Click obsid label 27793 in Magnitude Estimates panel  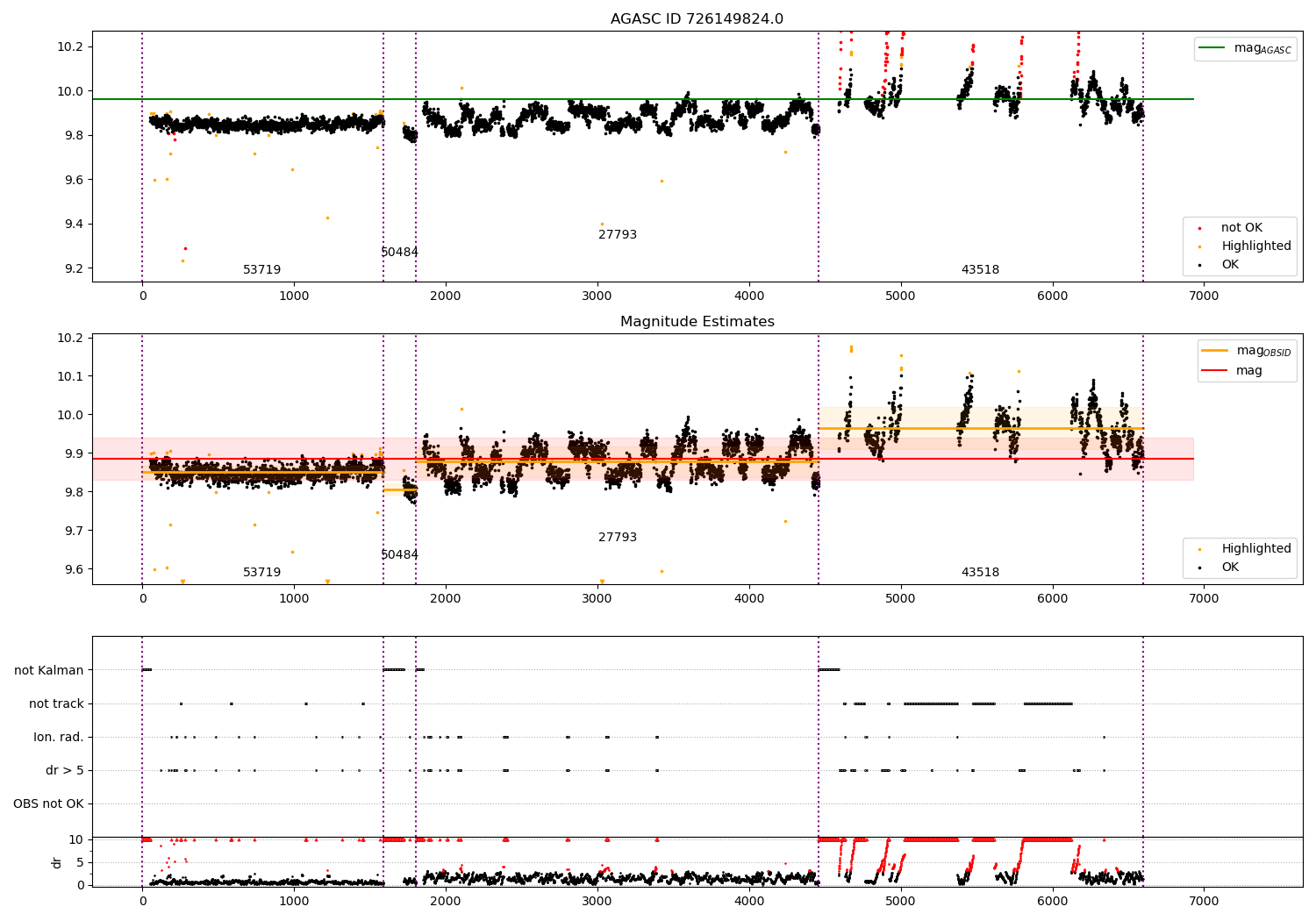tap(618, 538)
